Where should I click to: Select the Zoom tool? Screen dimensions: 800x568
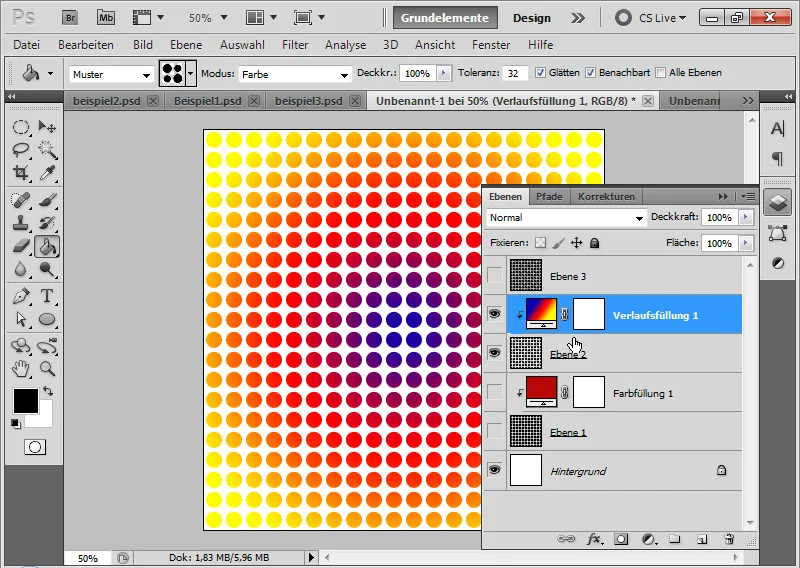[47, 368]
